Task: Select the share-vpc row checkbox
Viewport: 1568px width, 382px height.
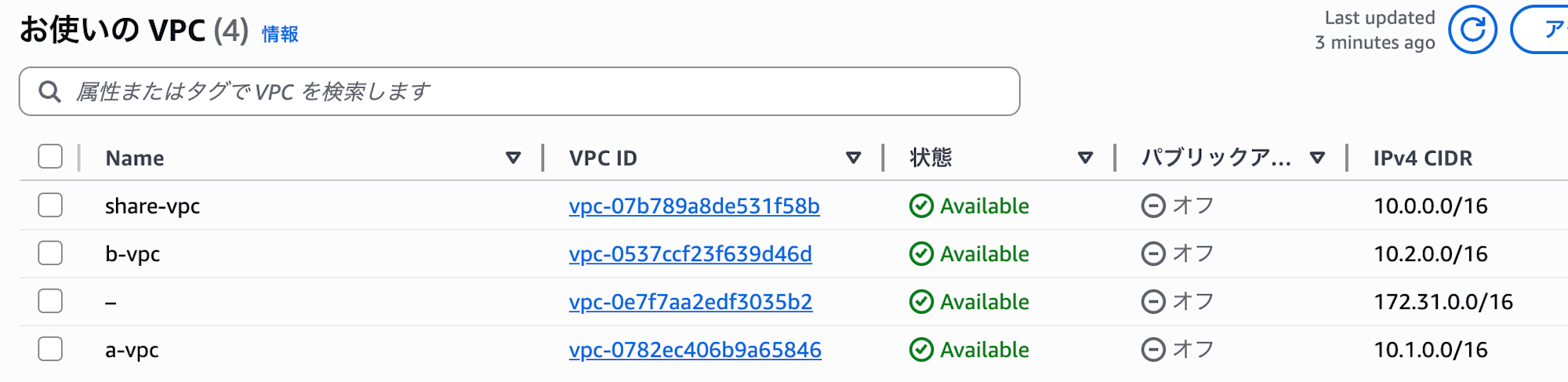Action: pos(50,206)
